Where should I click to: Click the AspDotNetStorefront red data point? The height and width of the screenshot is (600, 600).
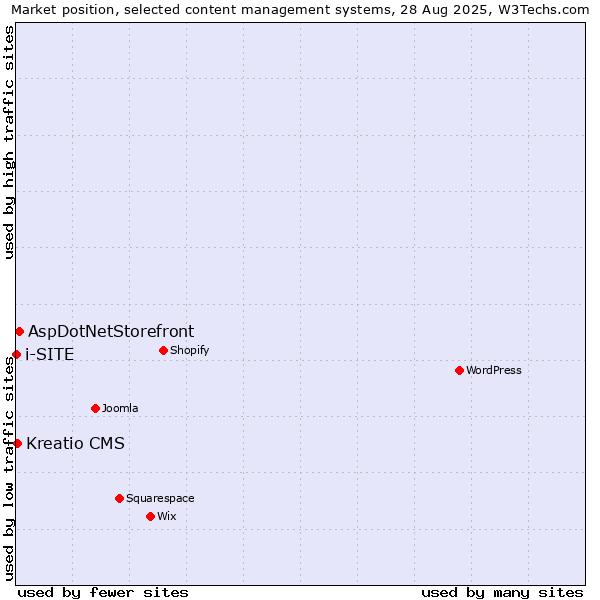click(x=20, y=331)
